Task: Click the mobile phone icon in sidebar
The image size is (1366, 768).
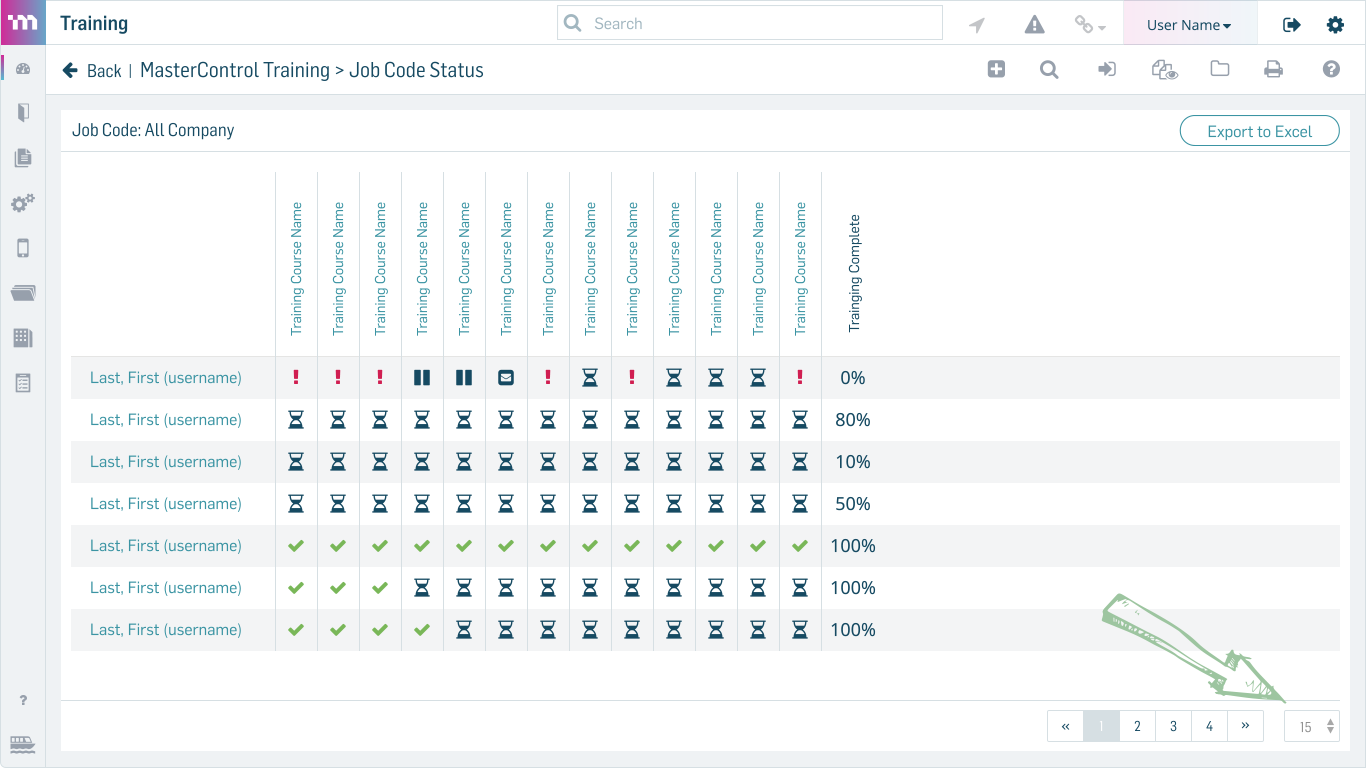Action: click(23, 248)
